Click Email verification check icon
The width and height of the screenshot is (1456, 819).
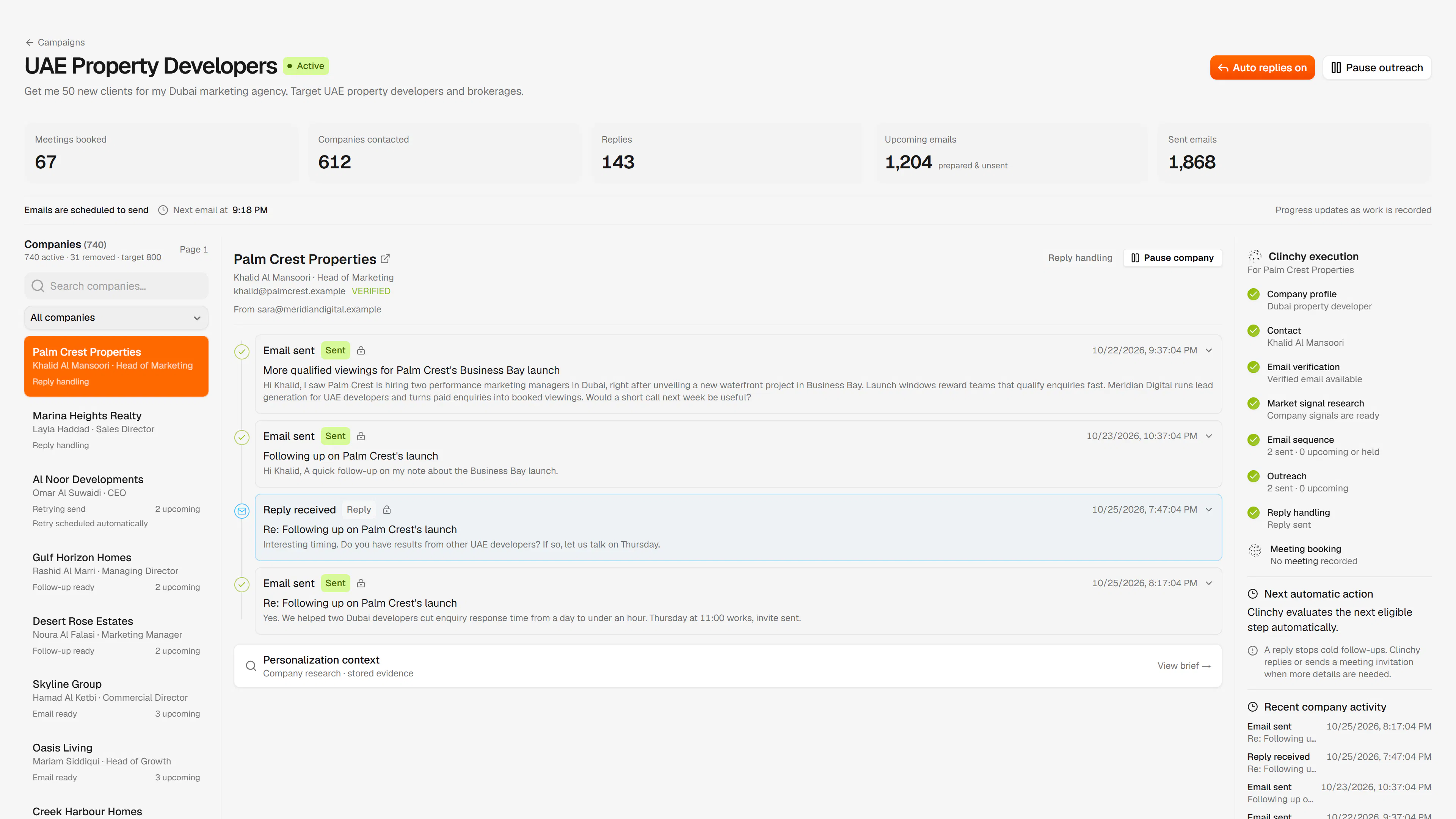[x=1254, y=367]
